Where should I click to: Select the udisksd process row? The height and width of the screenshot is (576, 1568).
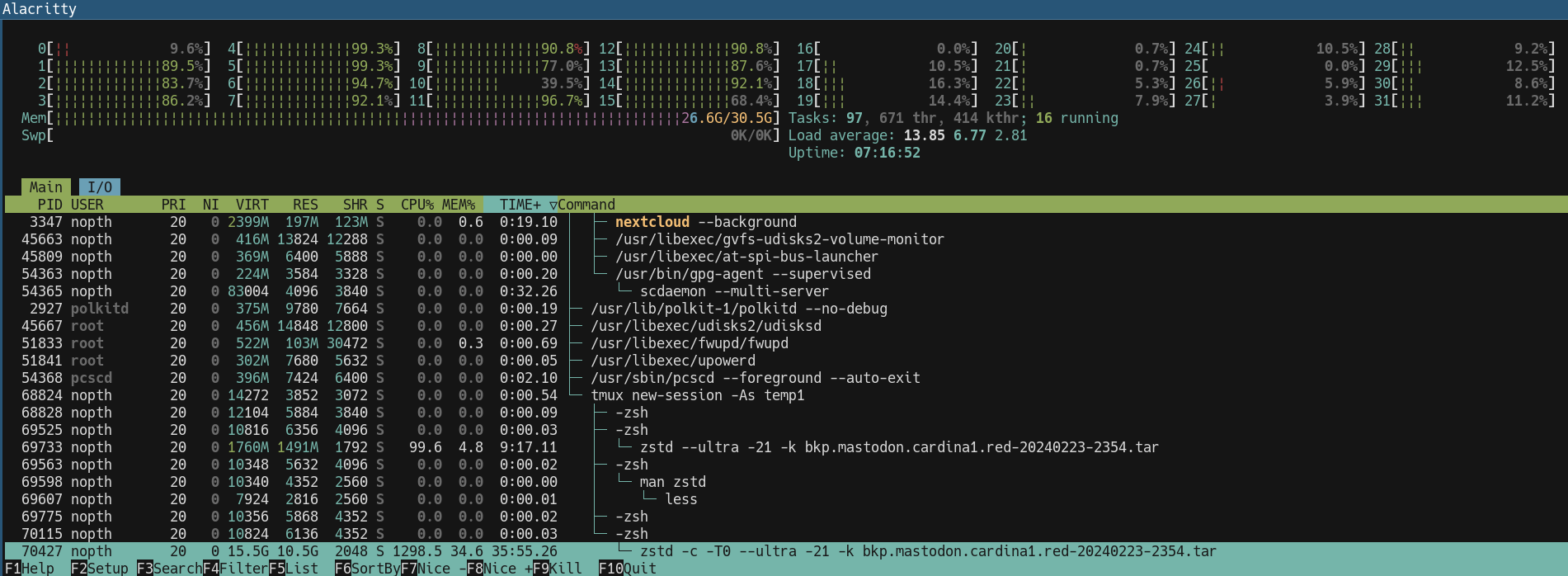click(x=785, y=326)
